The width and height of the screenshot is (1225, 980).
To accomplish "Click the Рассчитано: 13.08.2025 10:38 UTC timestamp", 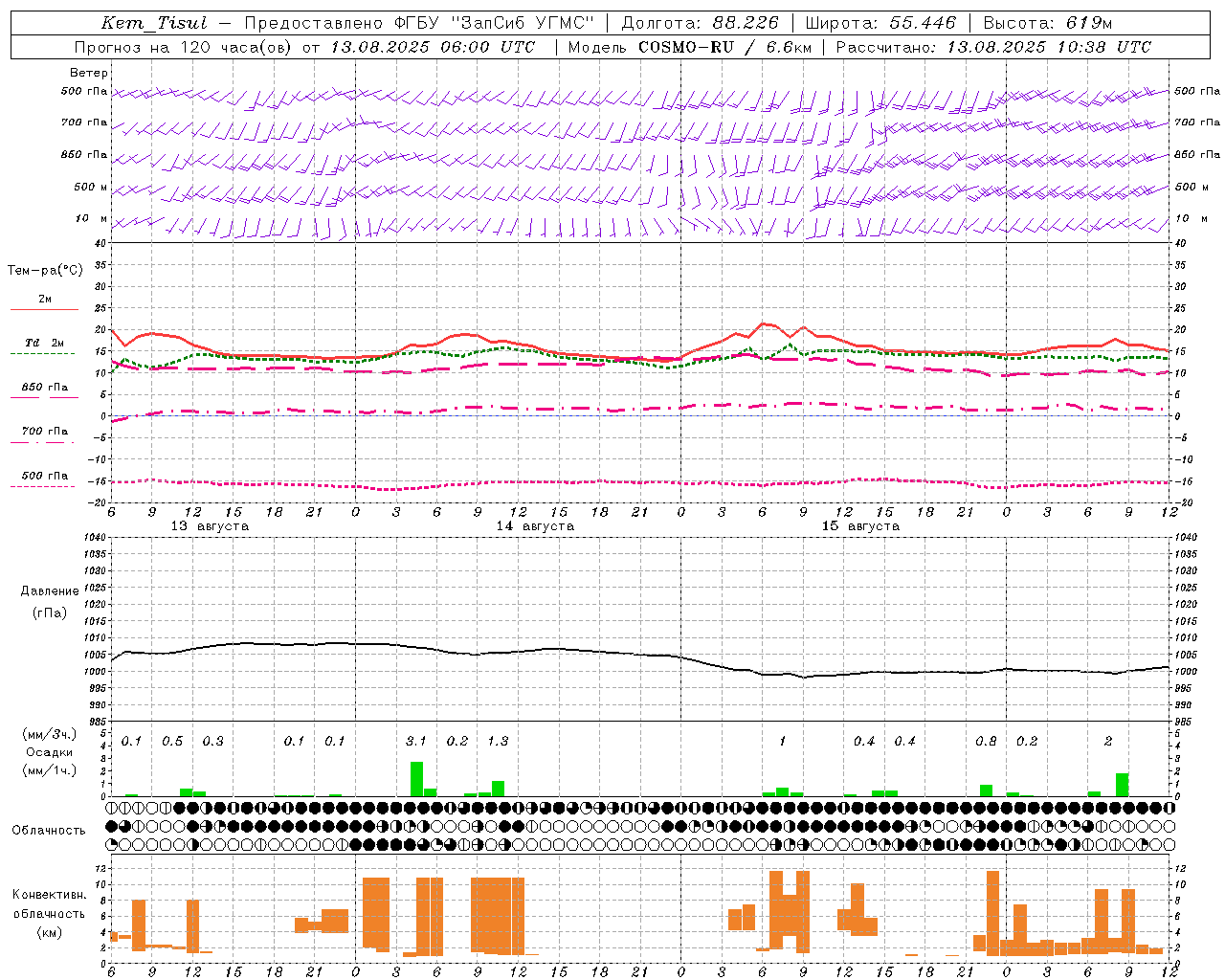I will tap(993, 47).
